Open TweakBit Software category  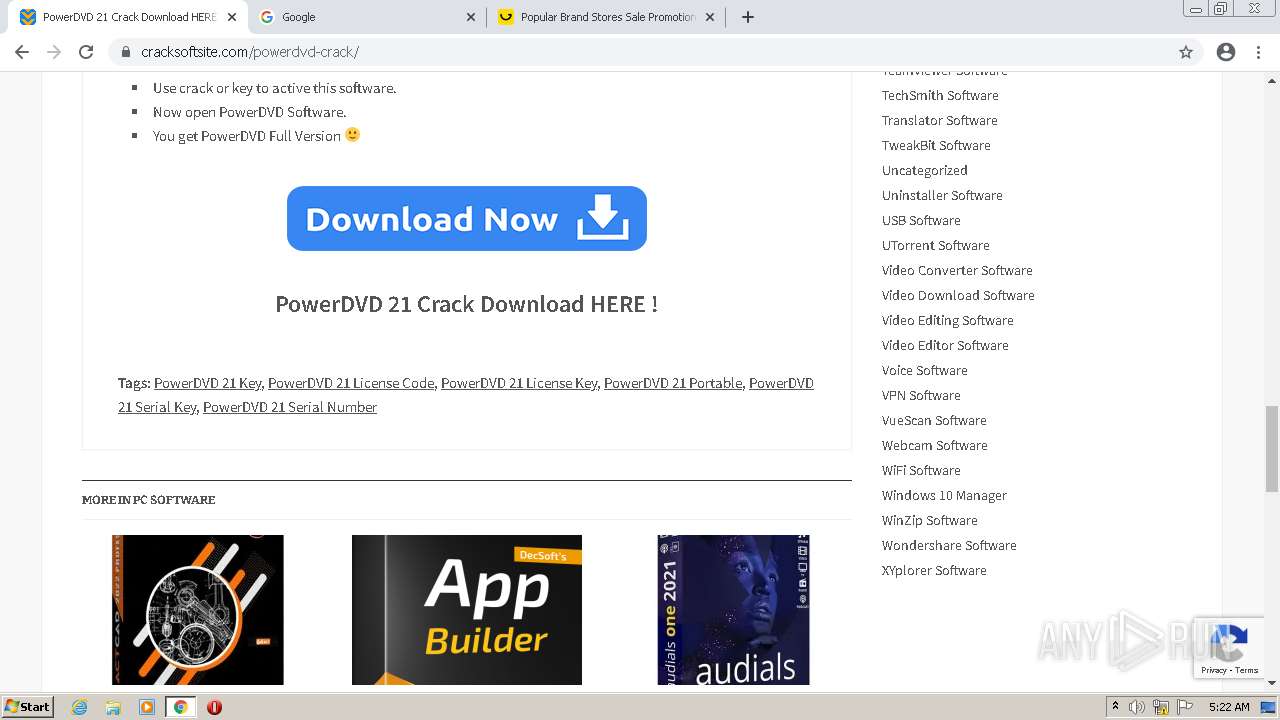(936, 145)
